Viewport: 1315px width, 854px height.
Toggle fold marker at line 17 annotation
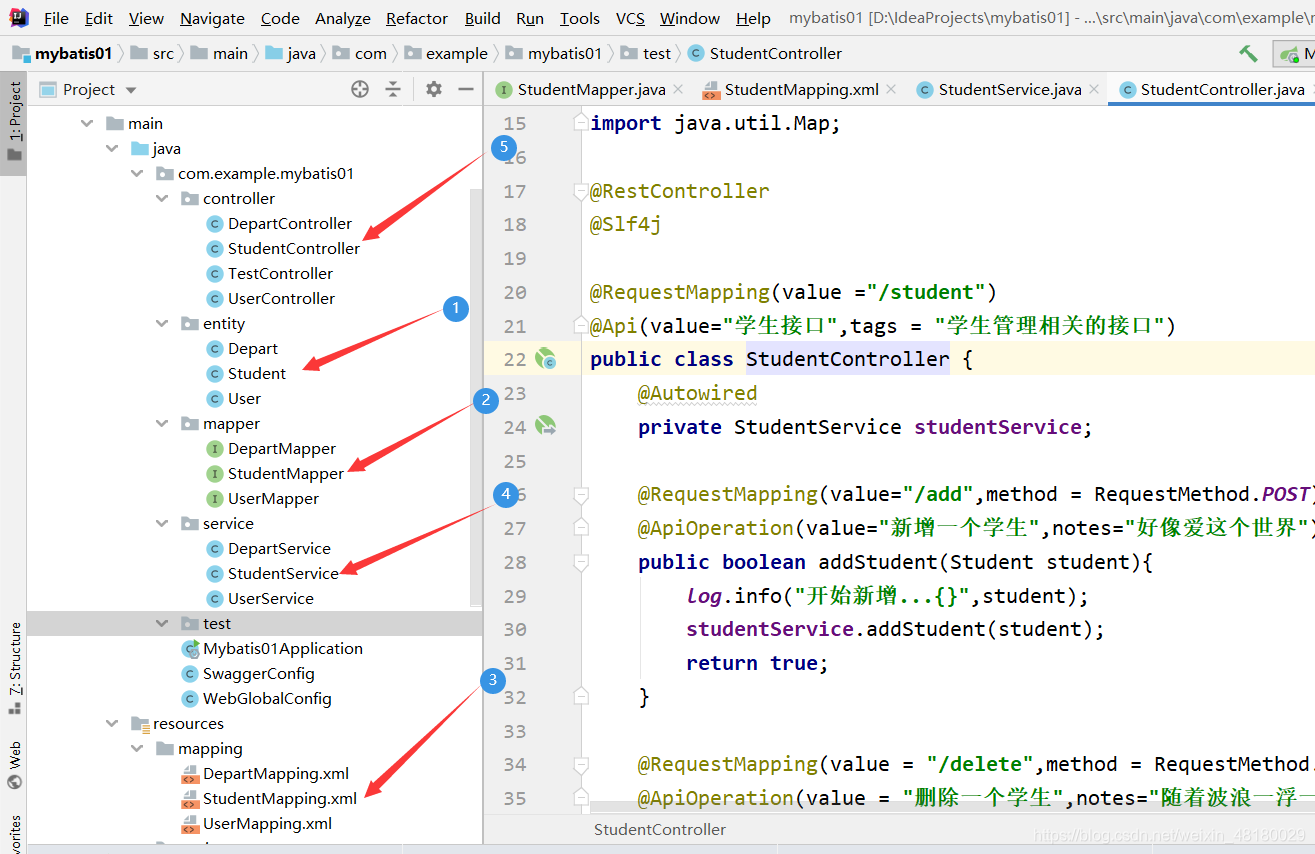[x=580, y=190]
